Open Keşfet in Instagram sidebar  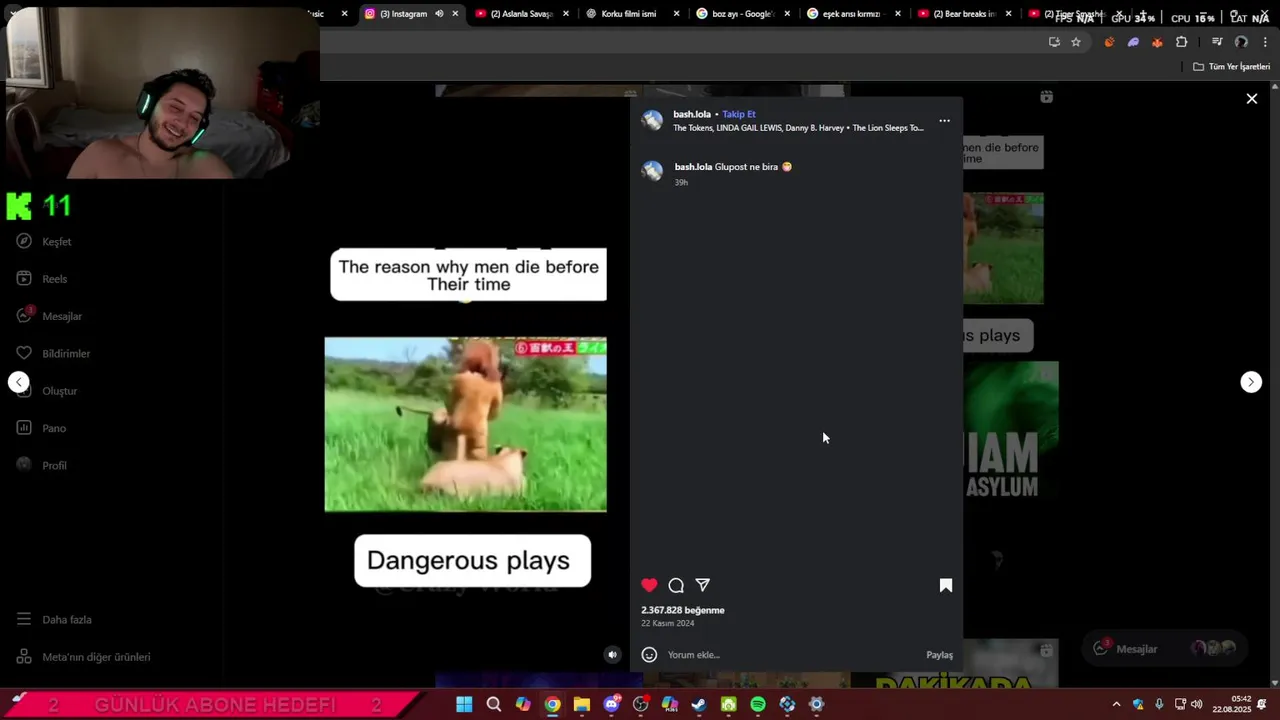point(44,242)
